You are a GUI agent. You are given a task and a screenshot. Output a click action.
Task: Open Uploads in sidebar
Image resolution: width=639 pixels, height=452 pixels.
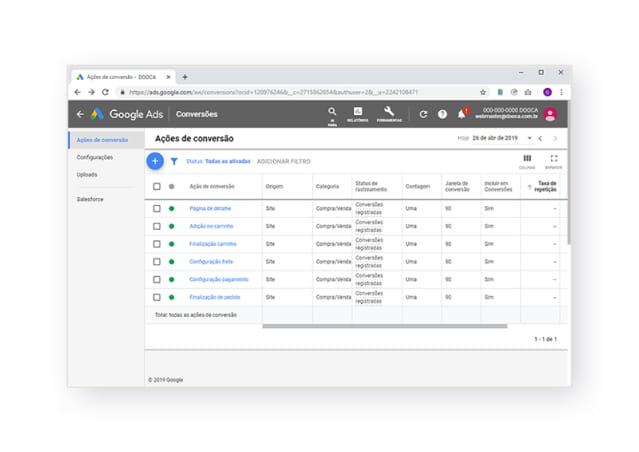[87, 174]
